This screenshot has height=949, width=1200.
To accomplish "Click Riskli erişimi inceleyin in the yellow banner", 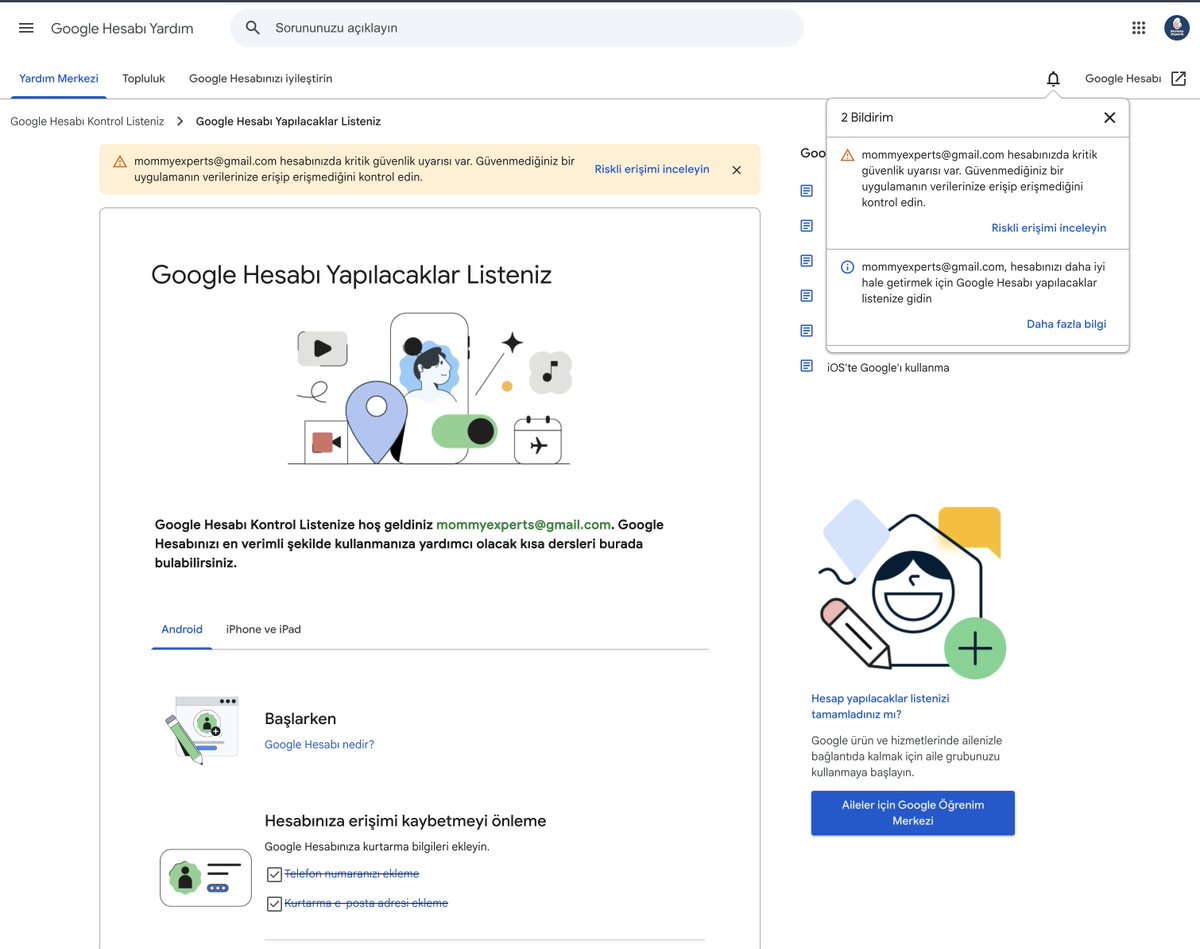I will point(652,169).
